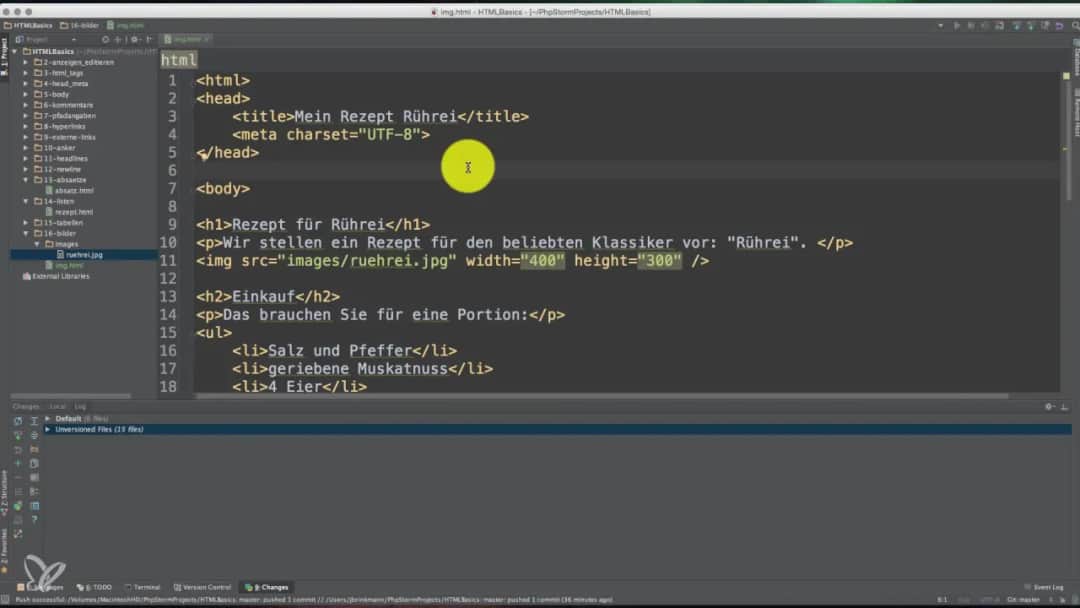The height and width of the screenshot is (608, 1080).
Task: Refresh the project tree with sync icon
Action: (106, 39)
